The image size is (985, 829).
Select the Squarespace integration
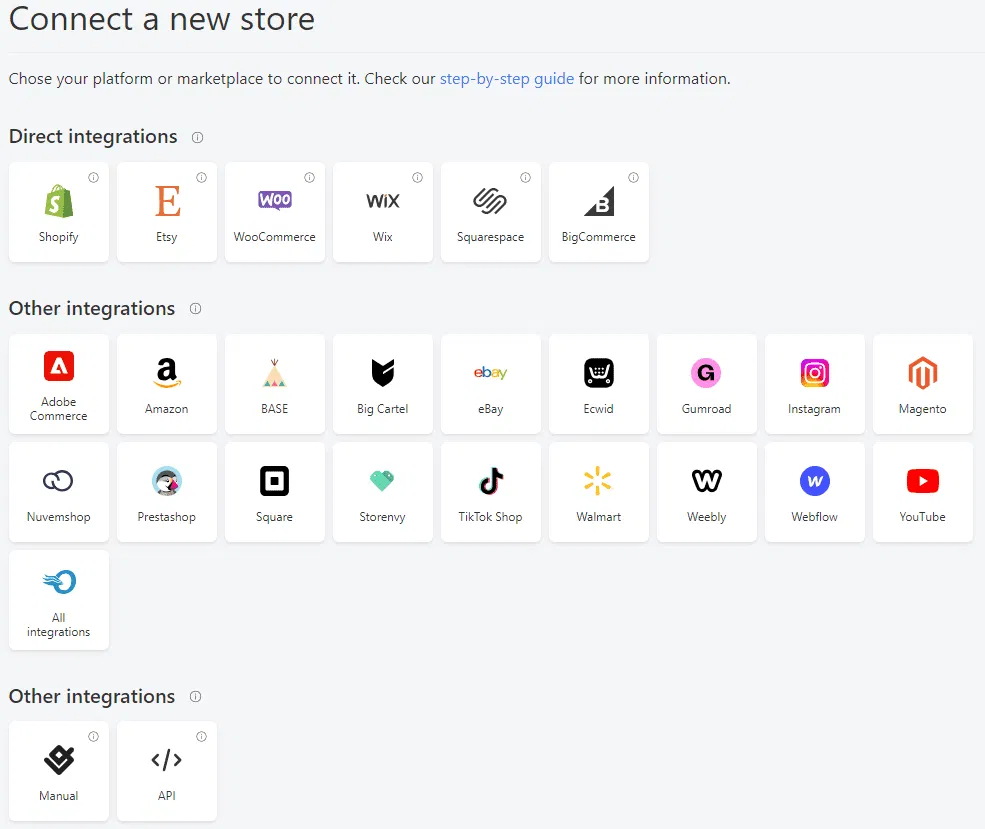point(490,211)
